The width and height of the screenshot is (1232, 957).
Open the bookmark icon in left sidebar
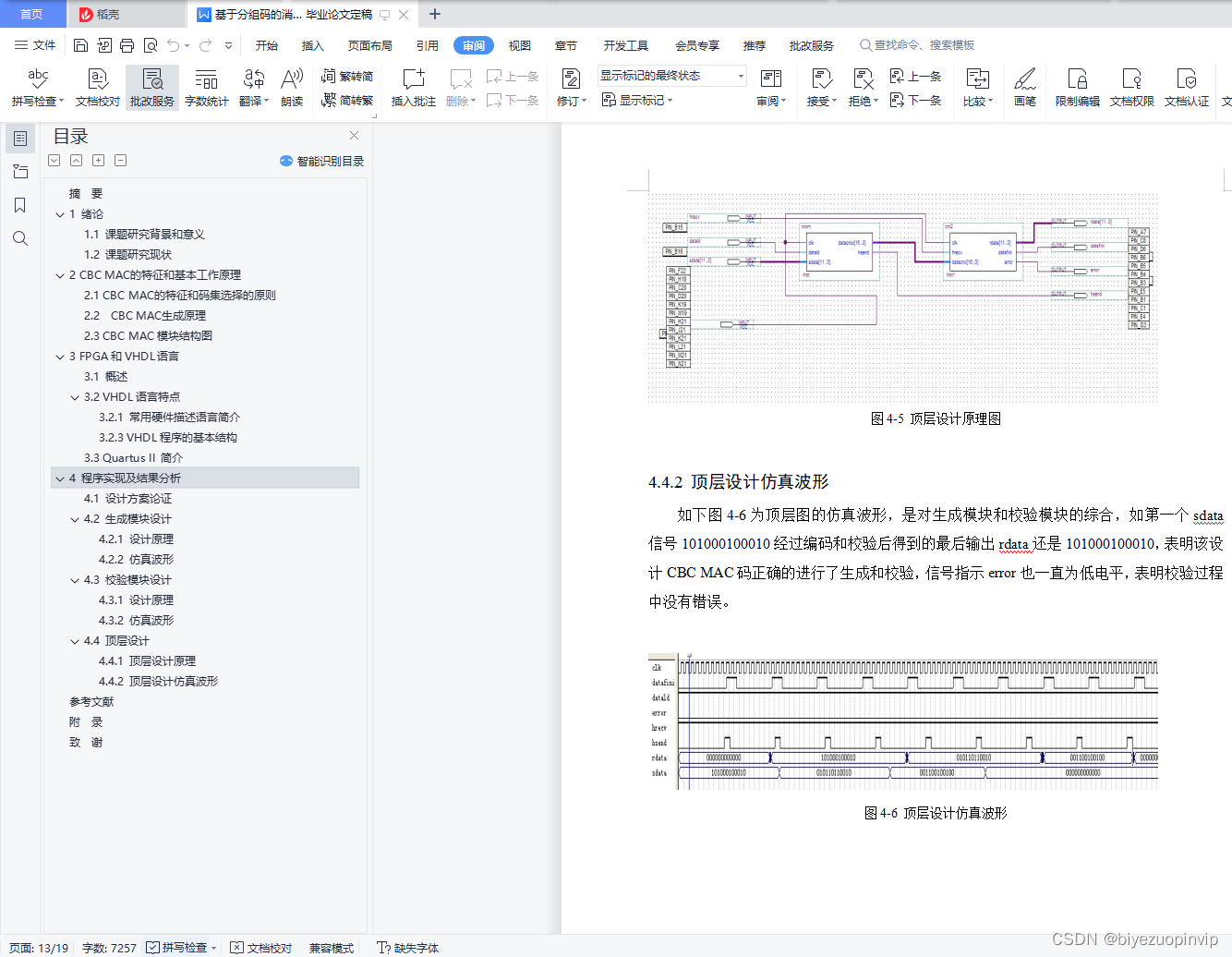tap(19, 205)
